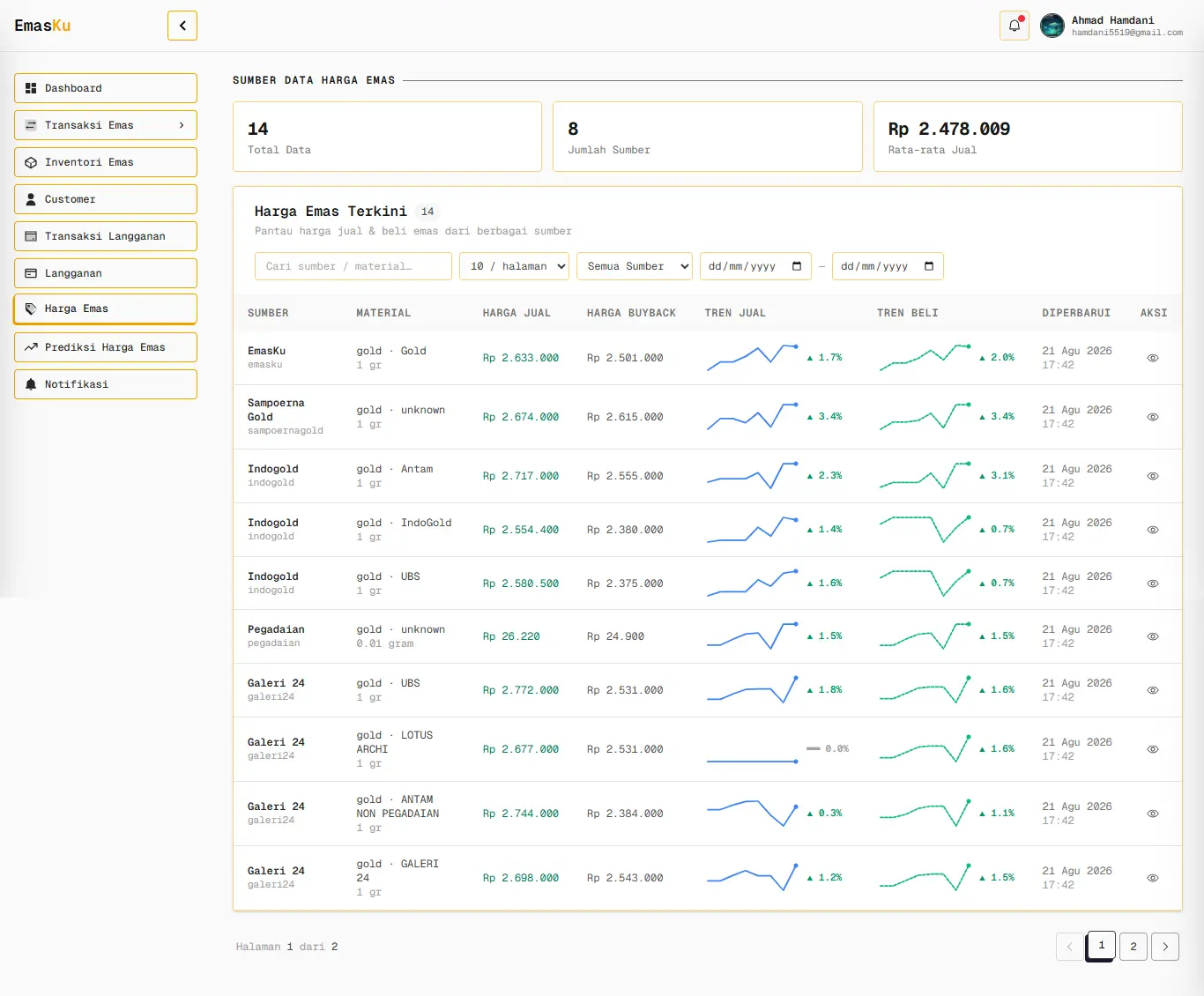
Task: Sort by the HARGA JUAL column header
Action: point(517,313)
